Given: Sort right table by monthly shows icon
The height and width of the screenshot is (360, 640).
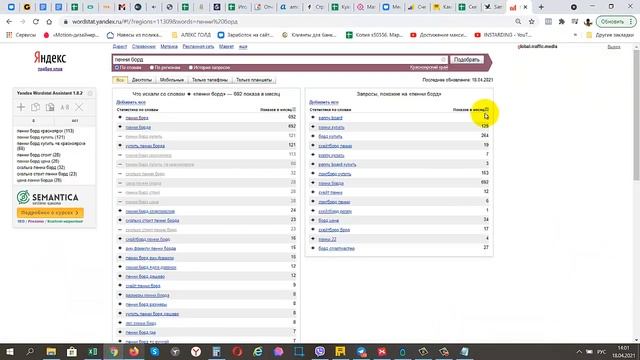Looking at the screenshot, I should pos(487,109).
